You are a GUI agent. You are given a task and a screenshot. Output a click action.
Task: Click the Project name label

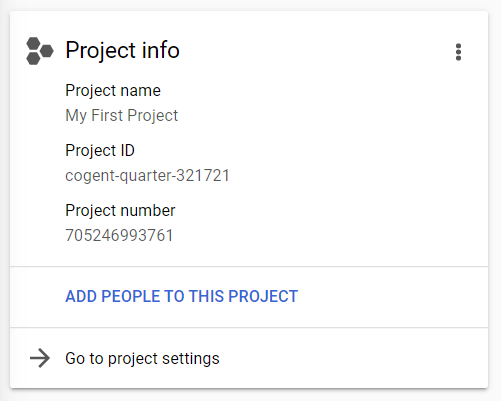pyautogui.click(x=113, y=91)
